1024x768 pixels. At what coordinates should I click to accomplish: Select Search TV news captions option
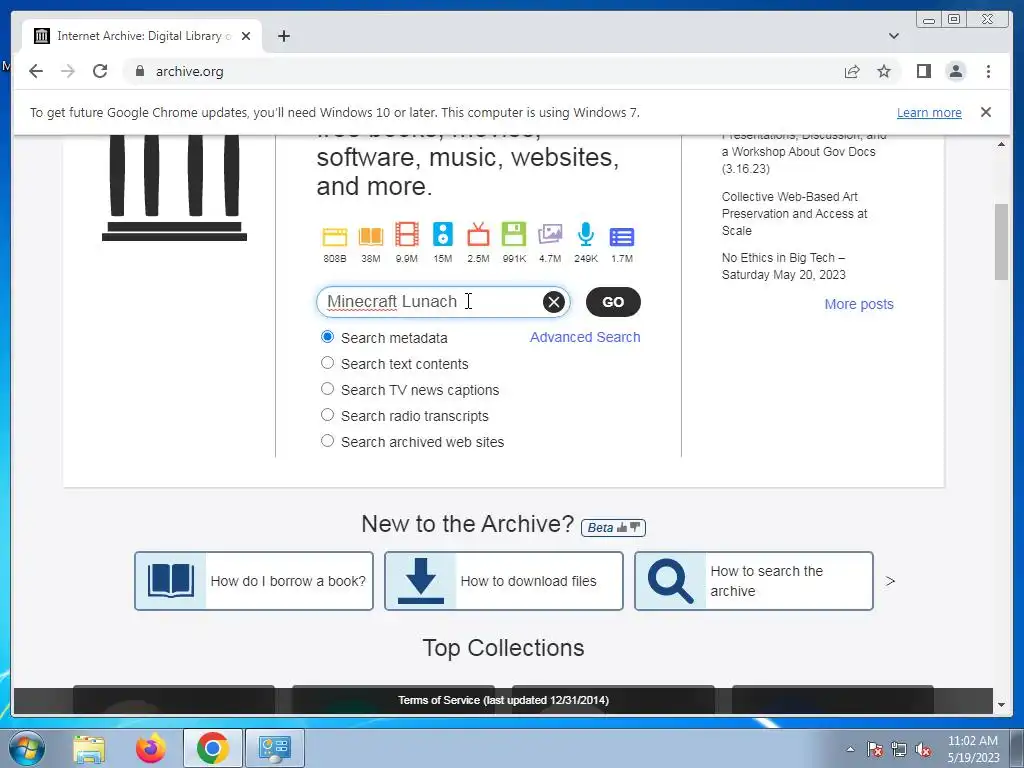pos(327,389)
